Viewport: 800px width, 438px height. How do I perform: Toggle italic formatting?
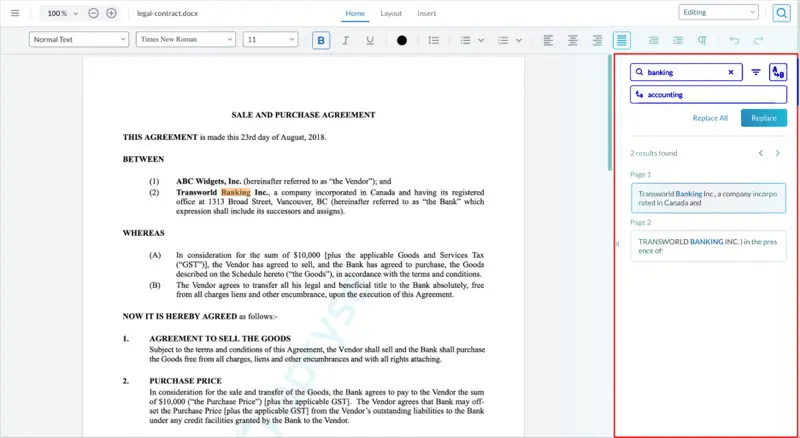[x=345, y=40]
